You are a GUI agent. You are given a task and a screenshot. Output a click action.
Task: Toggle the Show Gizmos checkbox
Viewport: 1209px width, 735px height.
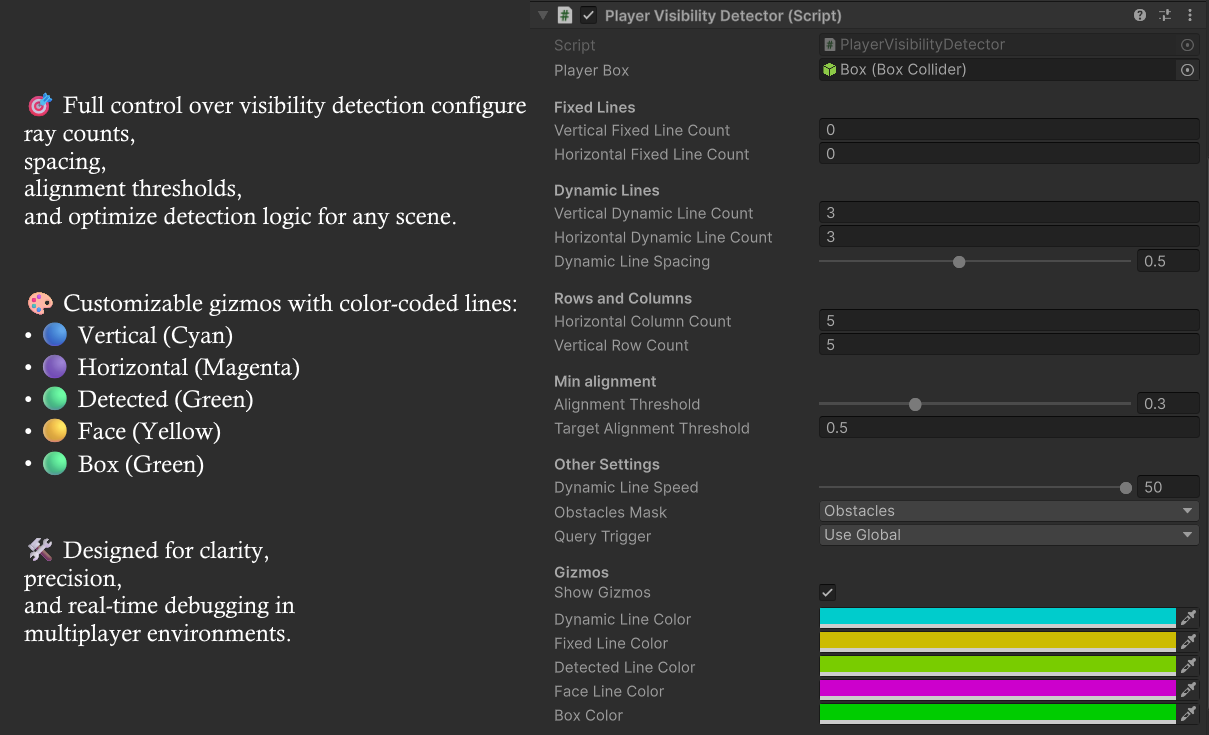[x=826, y=592]
